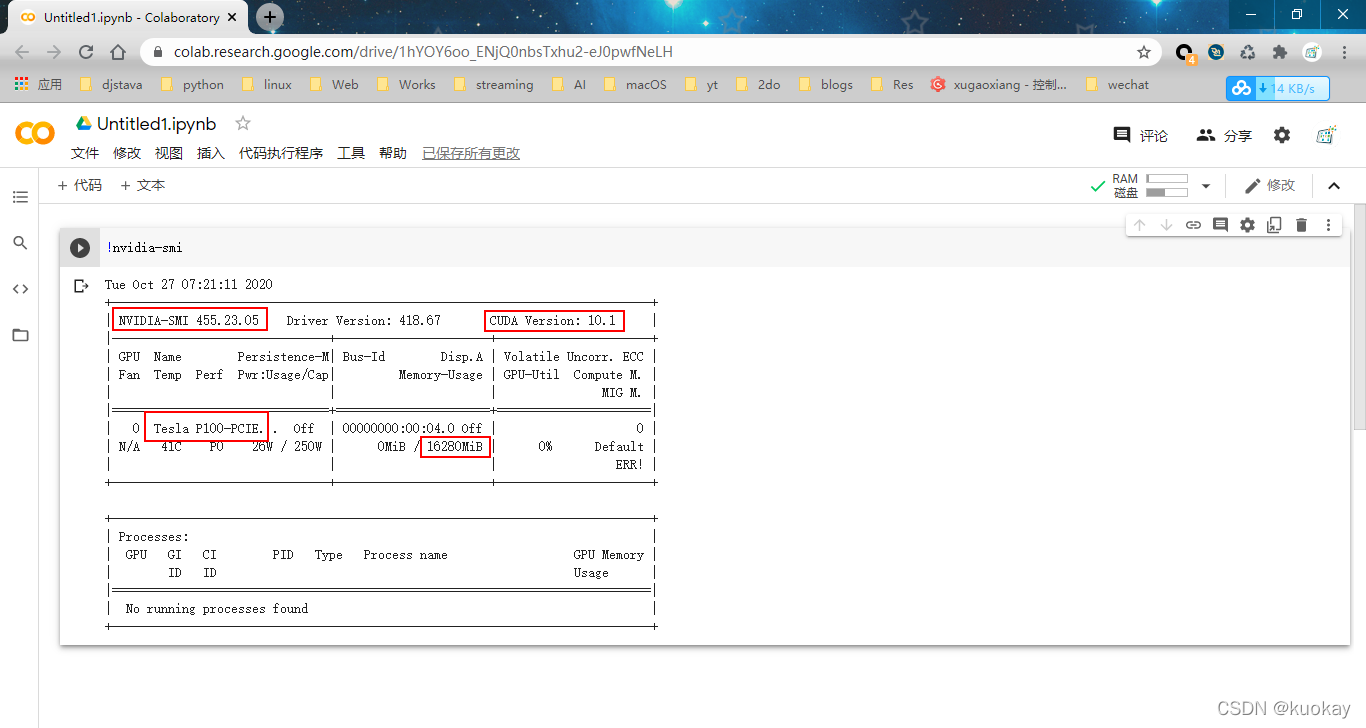The height and width of the screenshot is (728, 1366).
Task: Add comment to the cell
Action: [1220, 225]
